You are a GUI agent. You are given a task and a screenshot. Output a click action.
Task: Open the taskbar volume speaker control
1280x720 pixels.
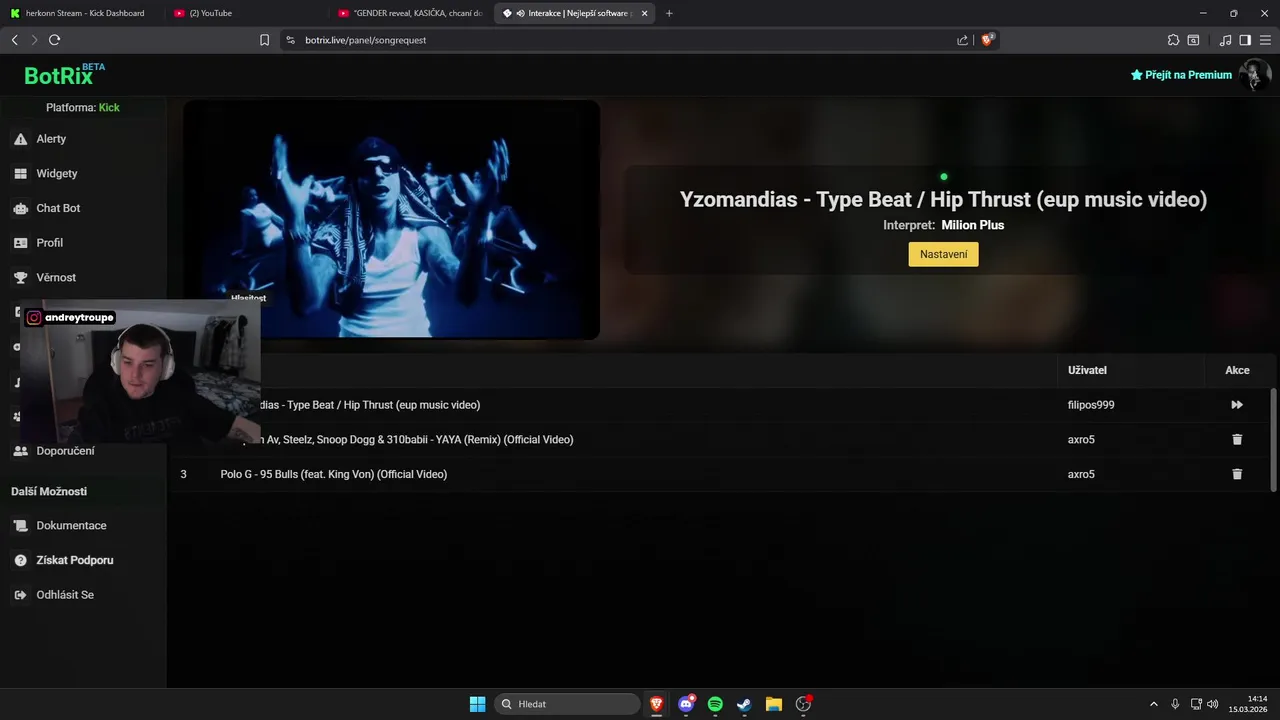click(1212, 704)
